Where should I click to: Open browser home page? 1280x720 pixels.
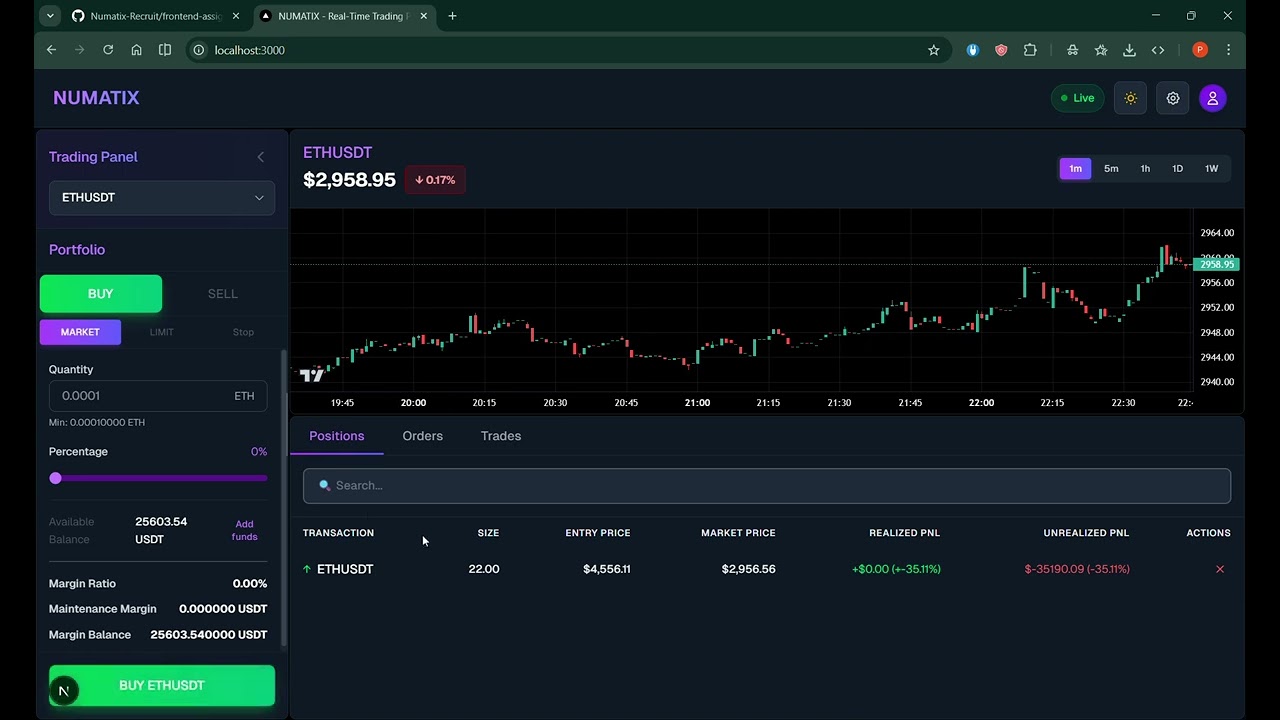[x=137, y=50]
